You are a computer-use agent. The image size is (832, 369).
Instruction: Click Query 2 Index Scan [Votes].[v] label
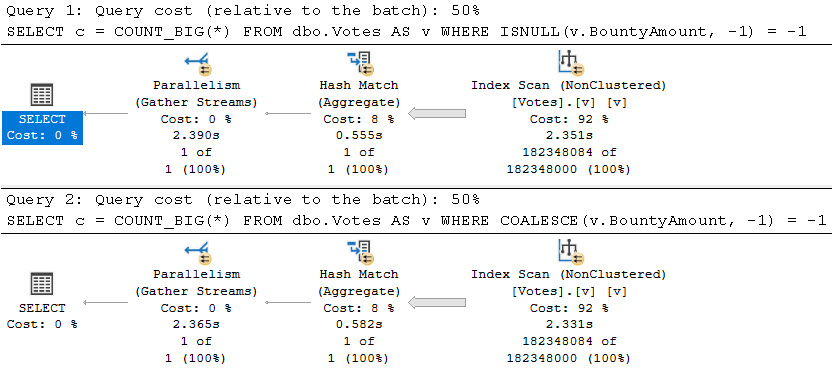pos(569,291)
